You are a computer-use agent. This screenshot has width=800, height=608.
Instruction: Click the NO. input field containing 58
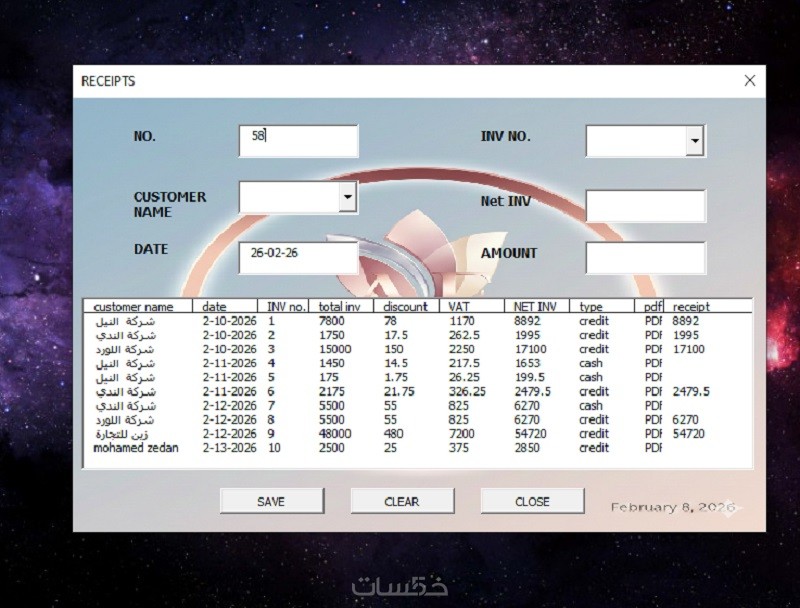[x=298, y=141]
